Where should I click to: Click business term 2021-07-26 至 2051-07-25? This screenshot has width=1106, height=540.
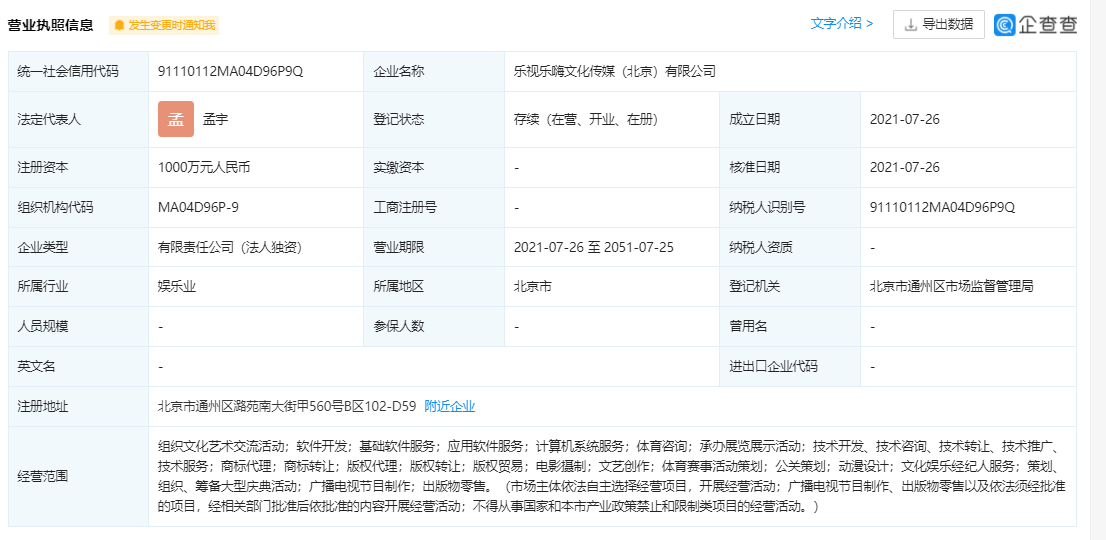click(594, 247)
